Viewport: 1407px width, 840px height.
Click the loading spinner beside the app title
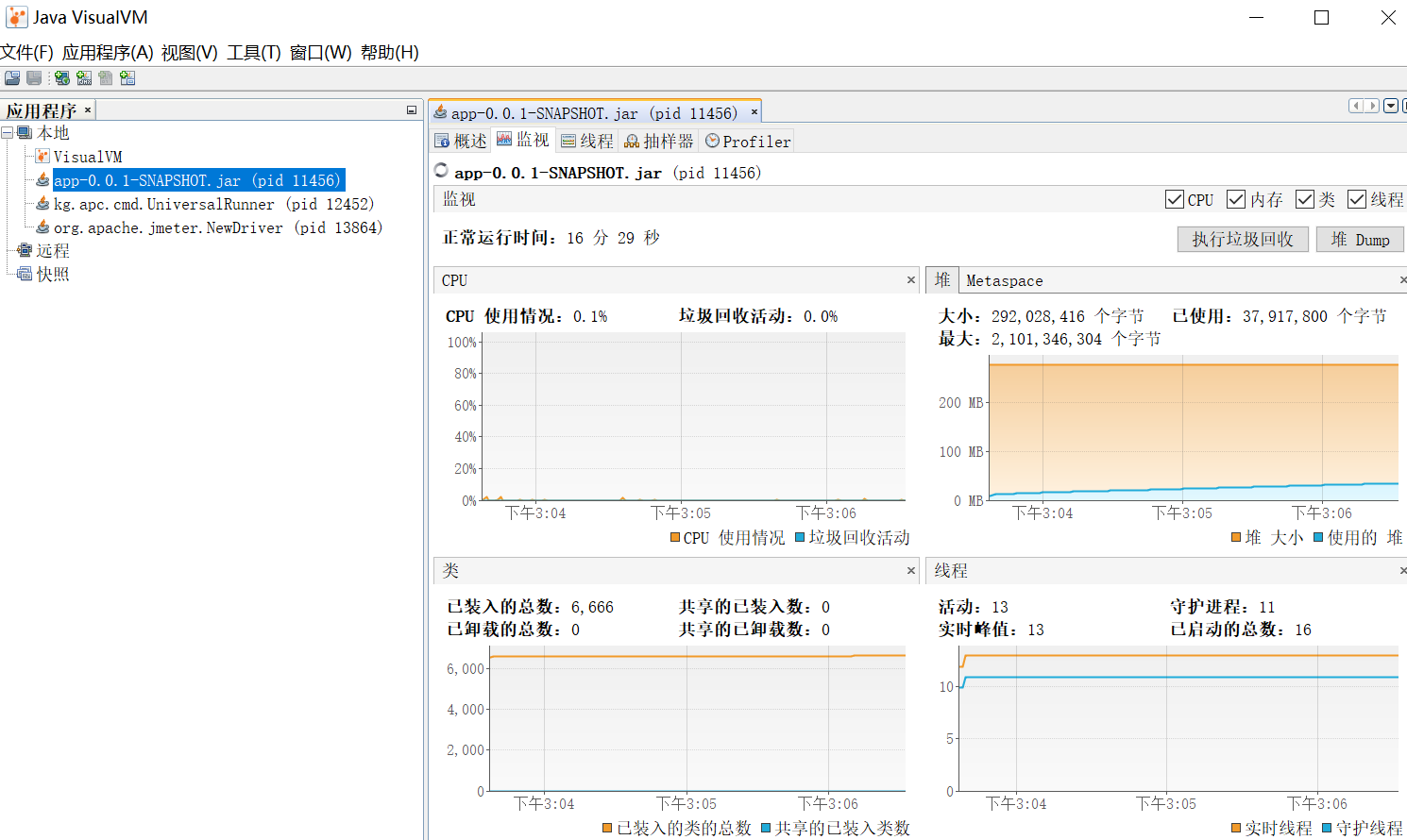[x=441, y=171]
